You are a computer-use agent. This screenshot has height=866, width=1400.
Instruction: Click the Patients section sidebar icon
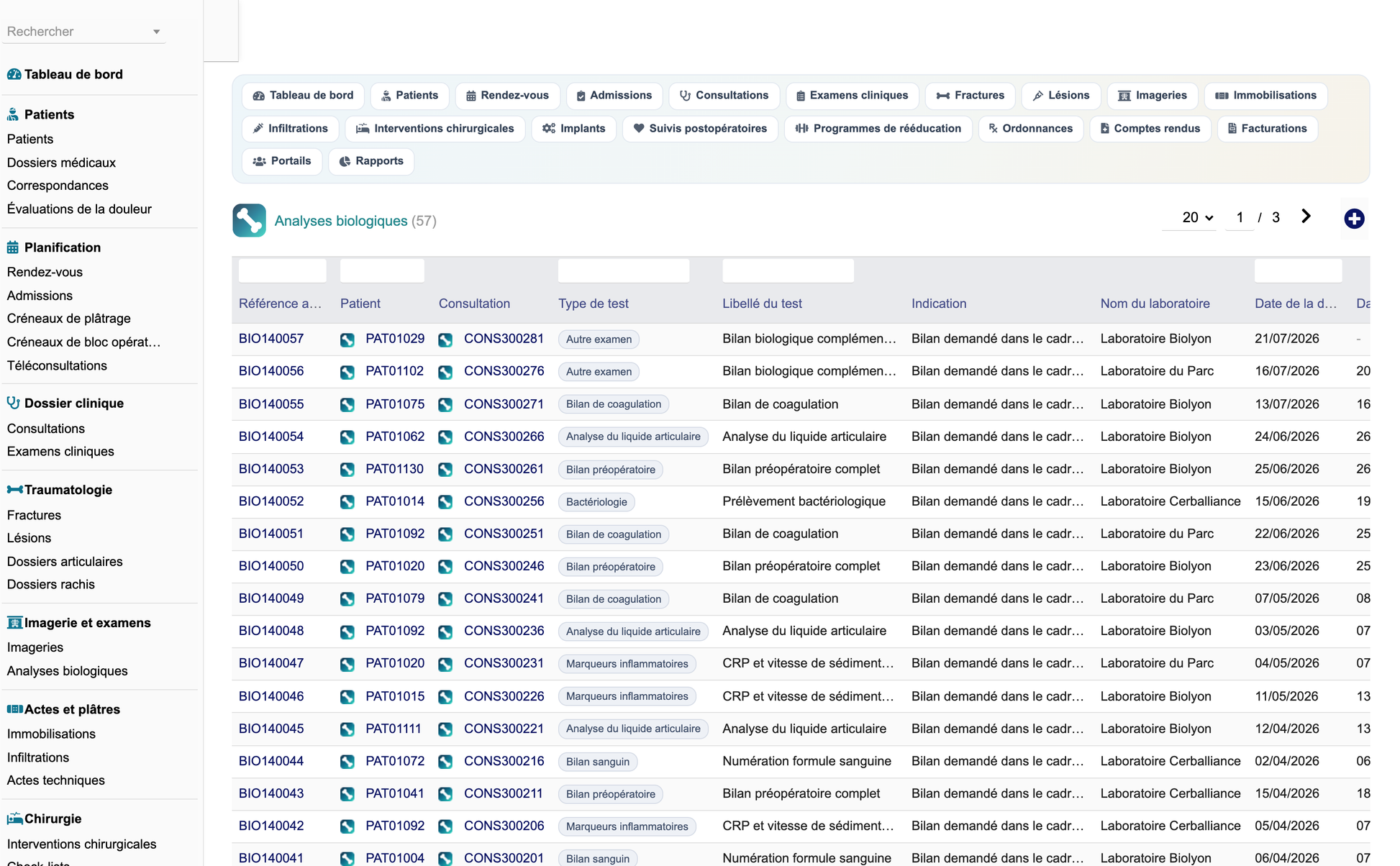pyautogui.click(x=13, y=114)
